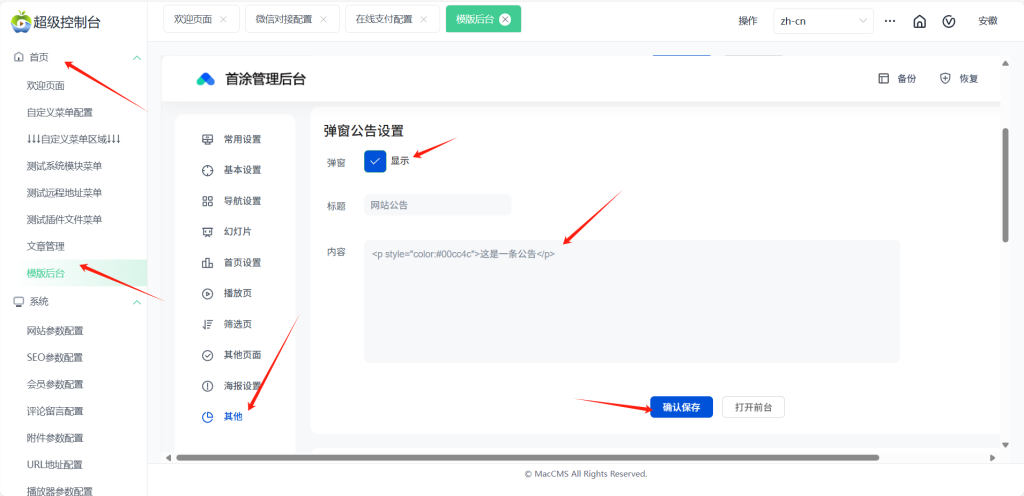Click the 打开前台 button
1024x496 pixels.
(x=753, y=407)
